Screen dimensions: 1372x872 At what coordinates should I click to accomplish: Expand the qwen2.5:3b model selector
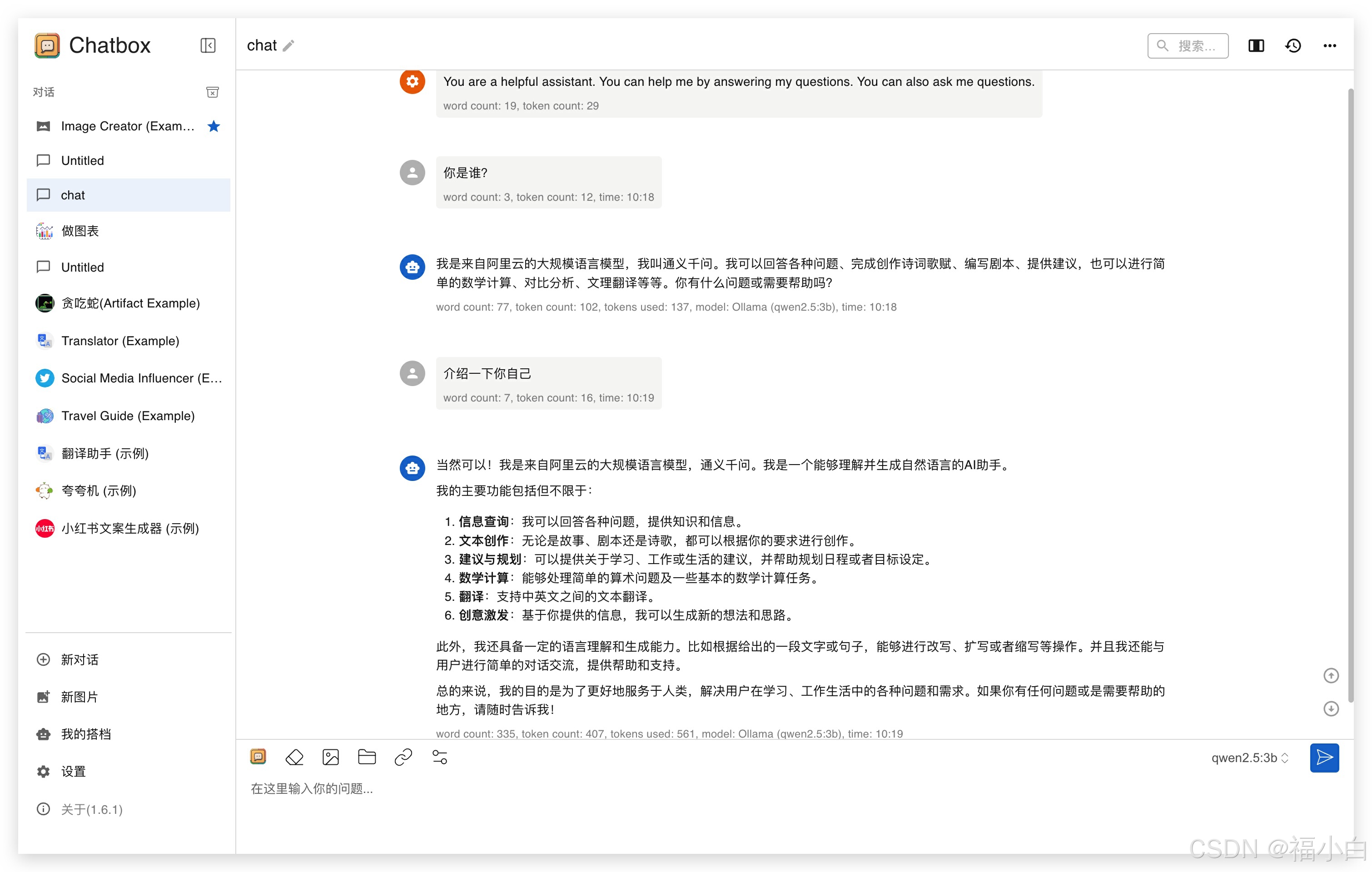coord(1249,758)
